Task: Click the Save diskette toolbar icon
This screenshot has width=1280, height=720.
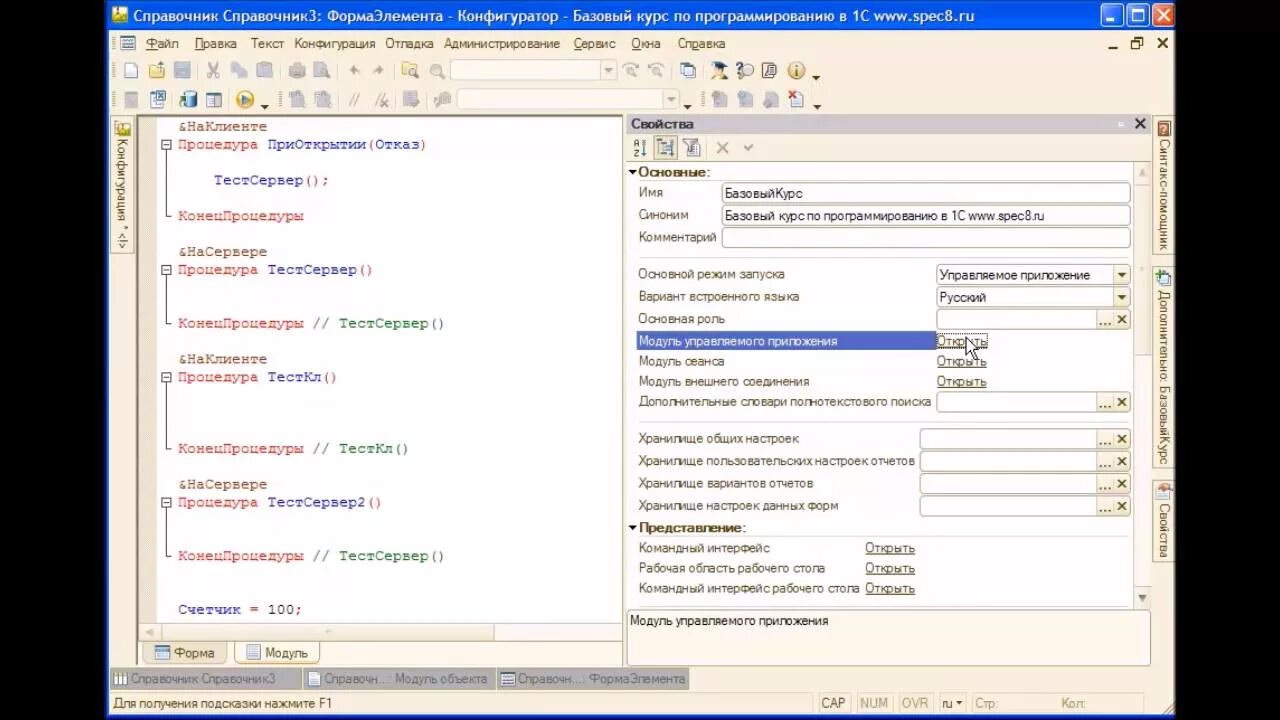Action: 182,71
